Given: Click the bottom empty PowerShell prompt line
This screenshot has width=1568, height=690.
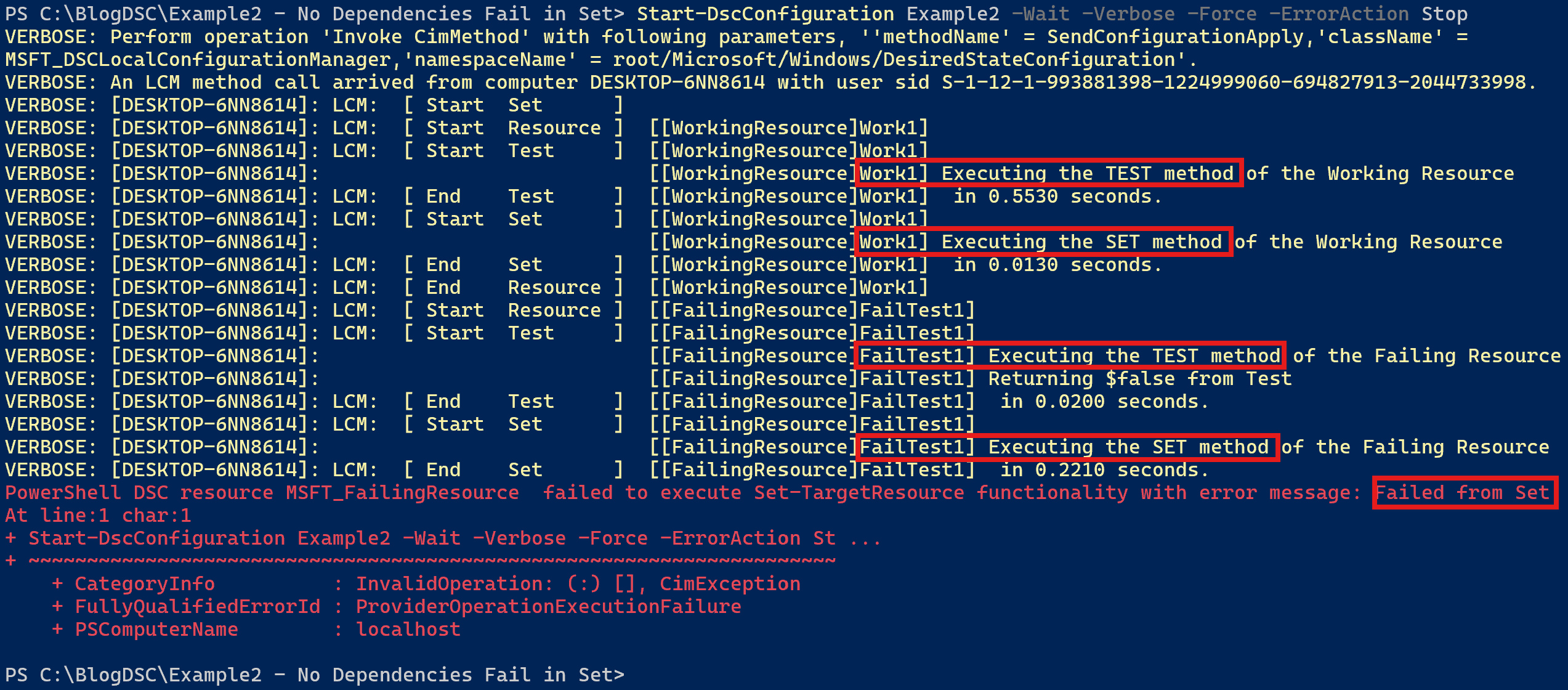Looking at the screenshot, I should [x=315, y=675].
